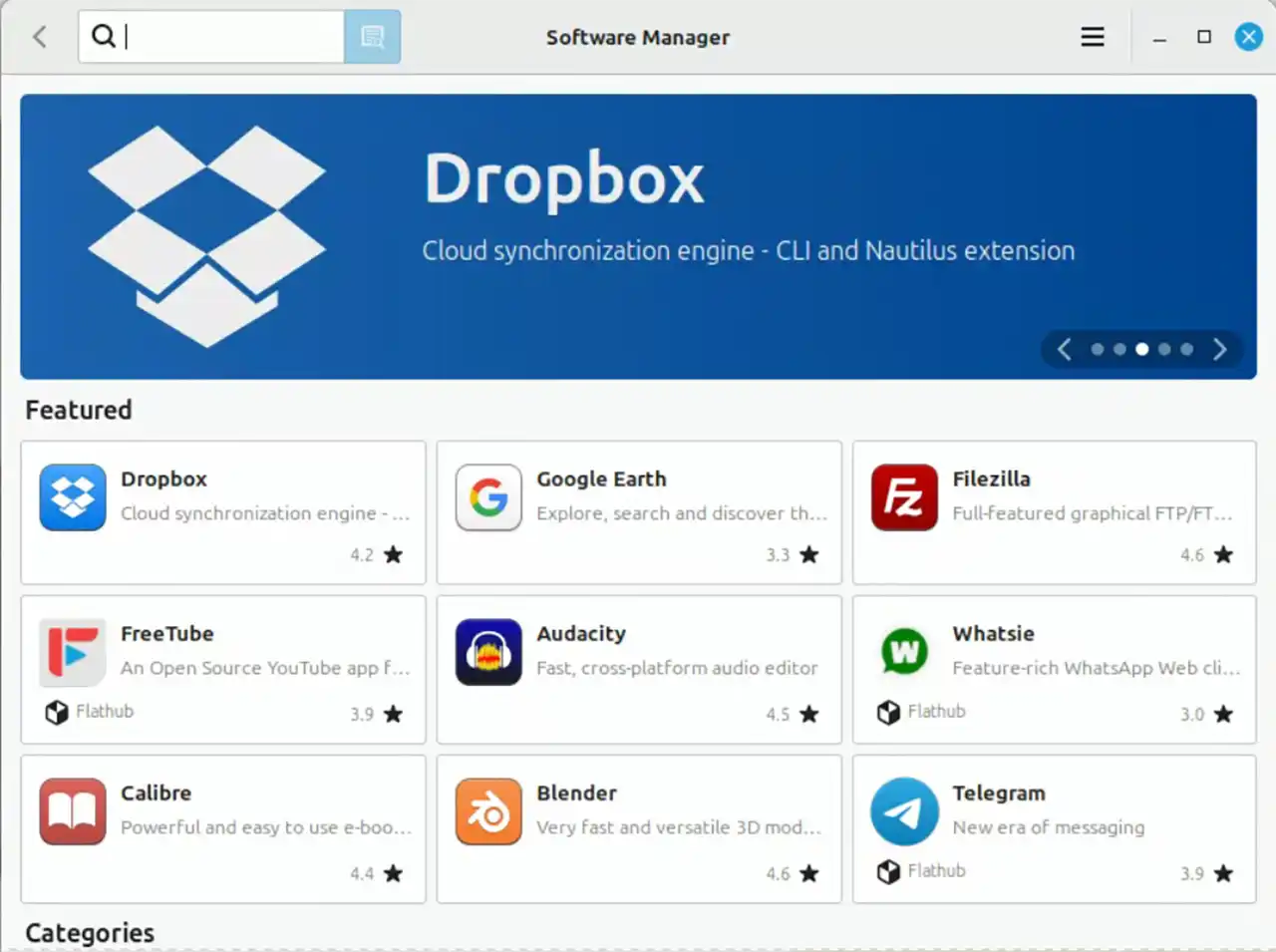1276x952 pixels.
Task: Click the 3.3 rating on Google Earth card
Action: (x=778, y=555)
